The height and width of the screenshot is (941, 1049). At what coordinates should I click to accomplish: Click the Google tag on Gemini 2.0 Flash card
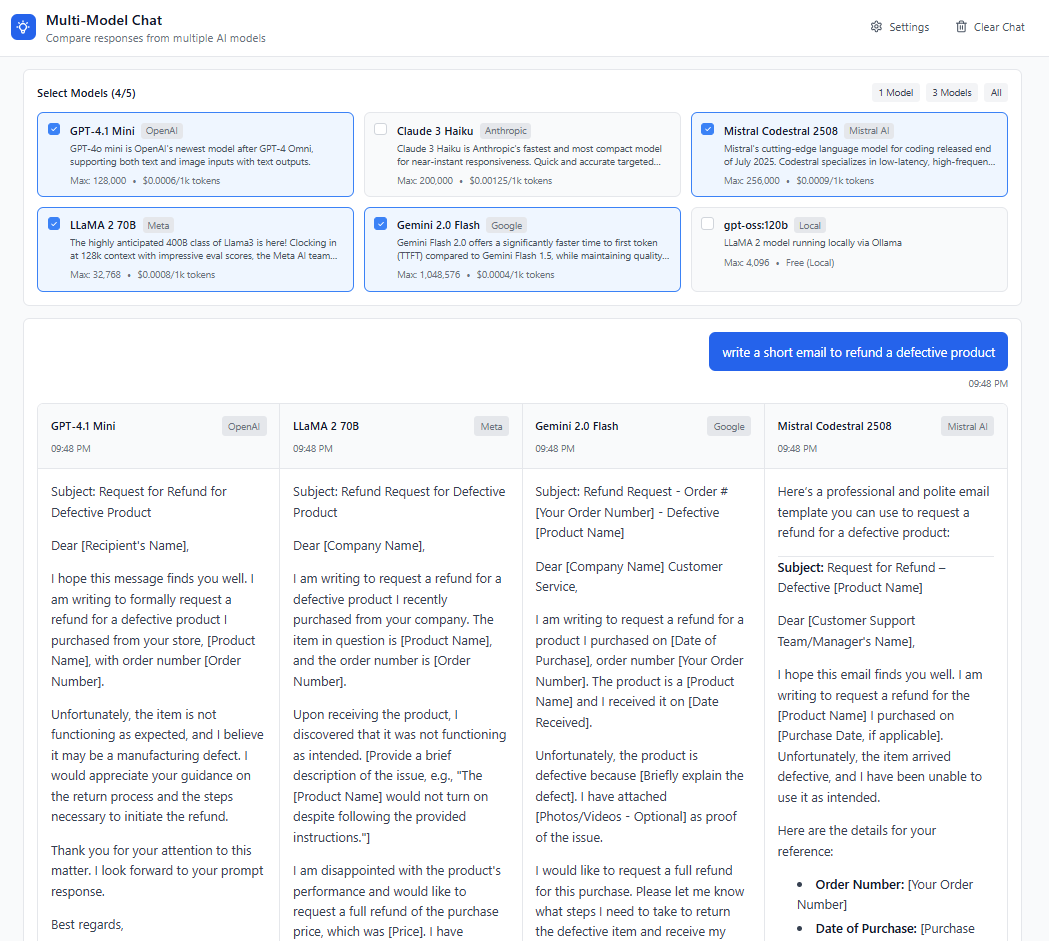tap(506, 225)
